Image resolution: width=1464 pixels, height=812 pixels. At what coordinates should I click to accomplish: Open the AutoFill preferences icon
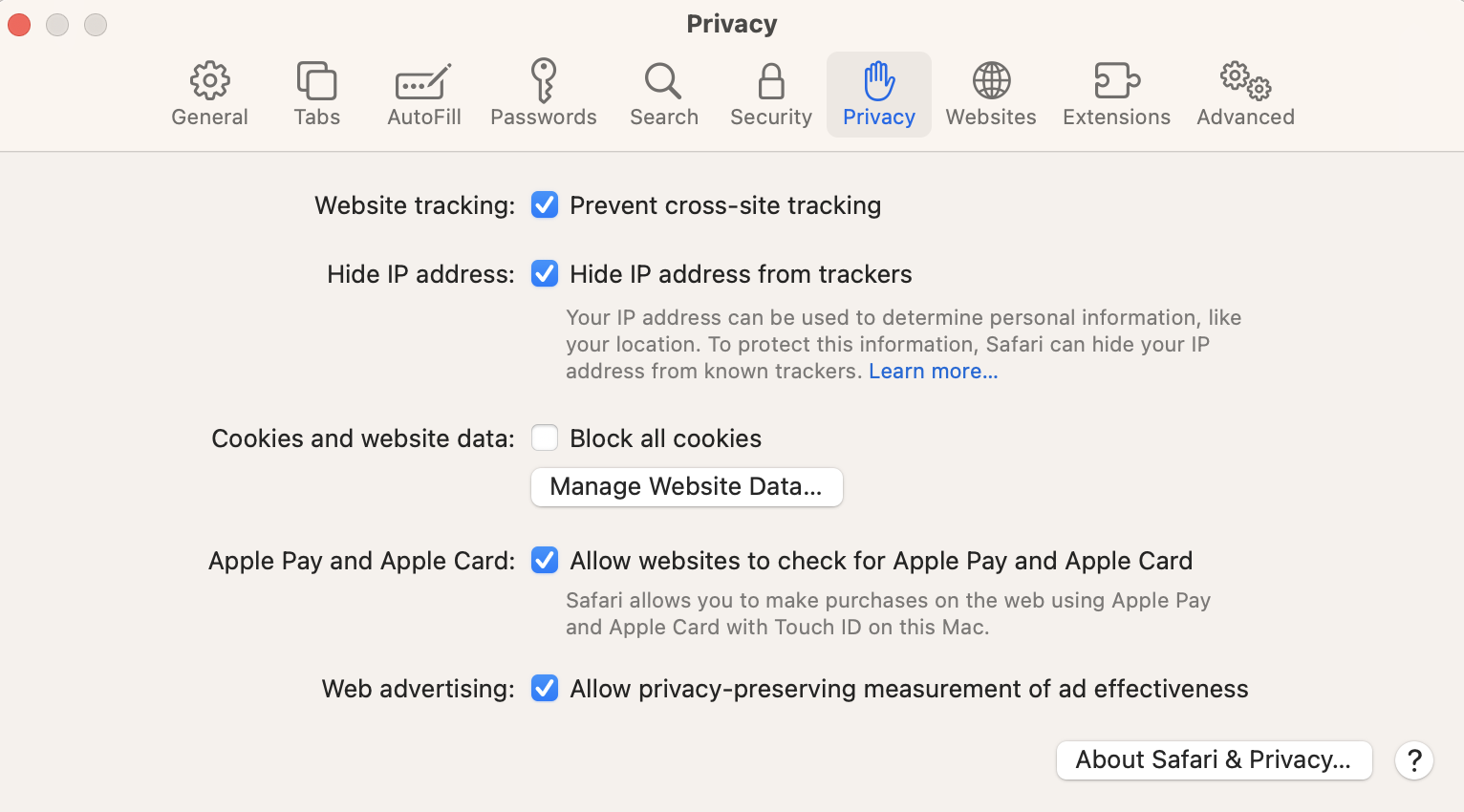pyautogui.click(x=423, y=82)
